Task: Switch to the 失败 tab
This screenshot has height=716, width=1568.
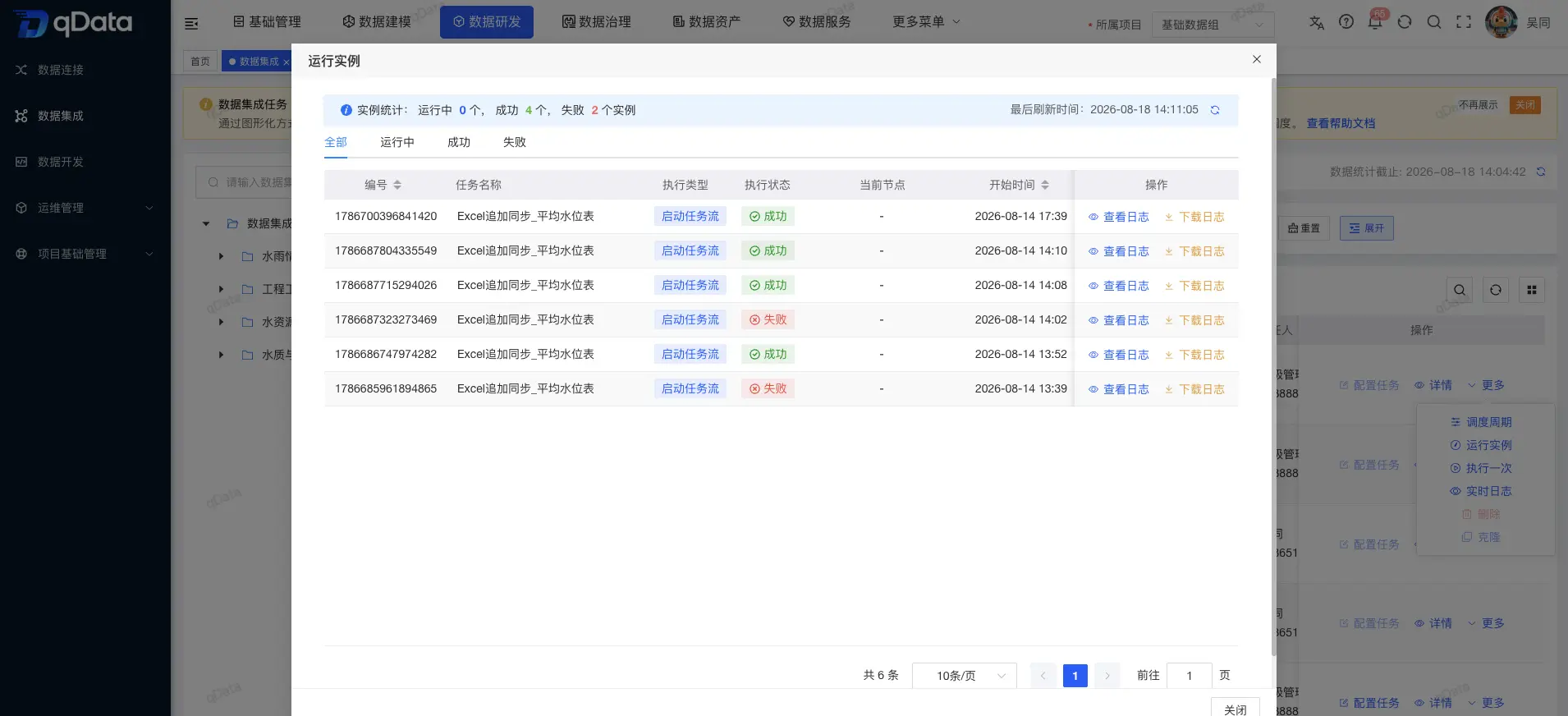Action: click(x=515, y=142)
